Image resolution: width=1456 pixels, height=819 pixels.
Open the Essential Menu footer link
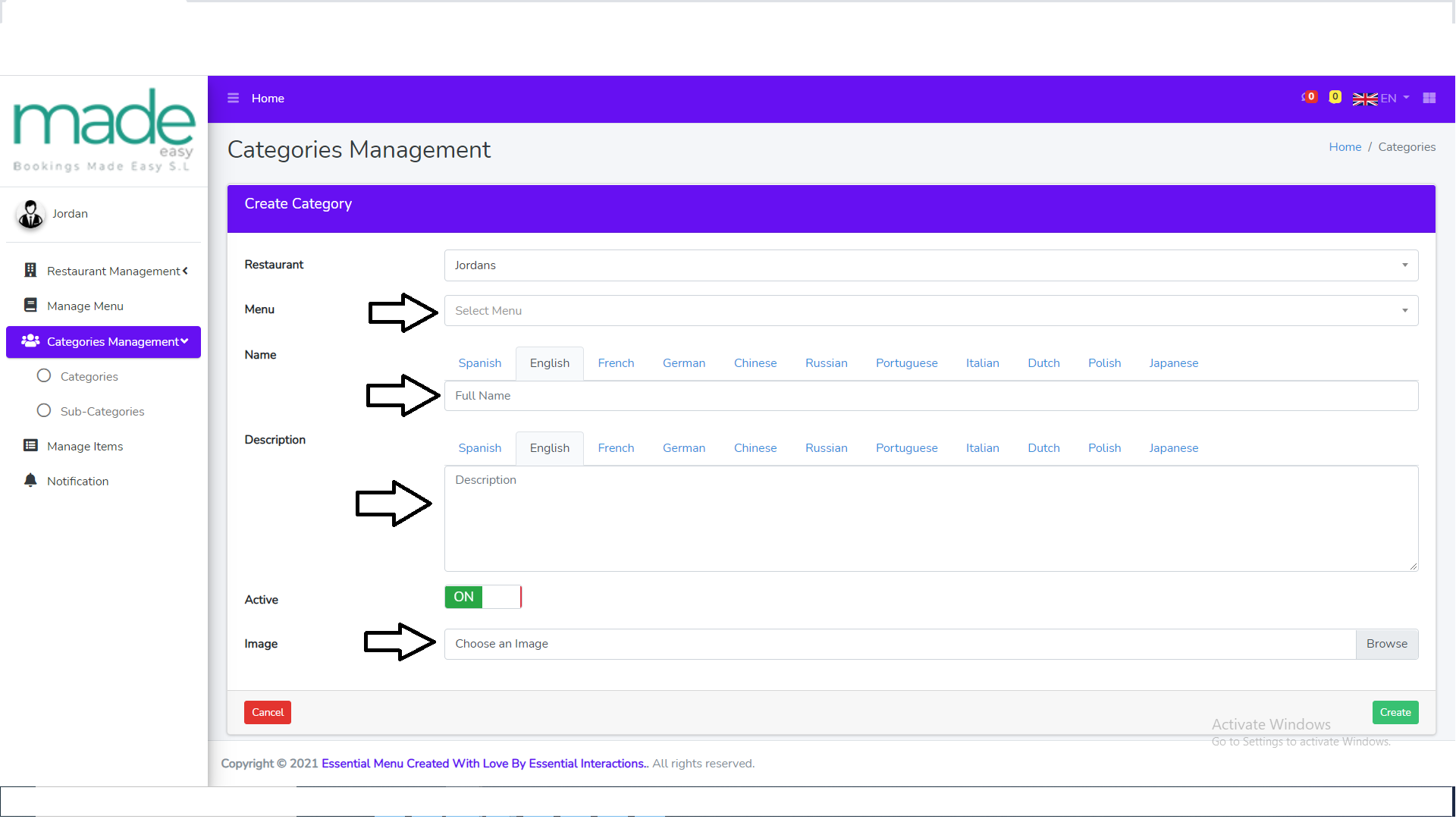point(484,764)
